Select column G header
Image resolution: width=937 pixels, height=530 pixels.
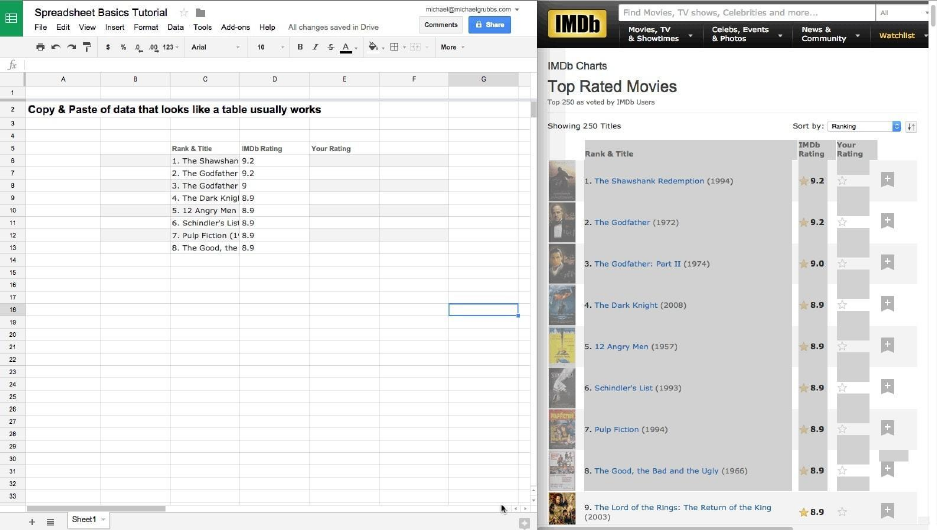(x=483, y=79)
